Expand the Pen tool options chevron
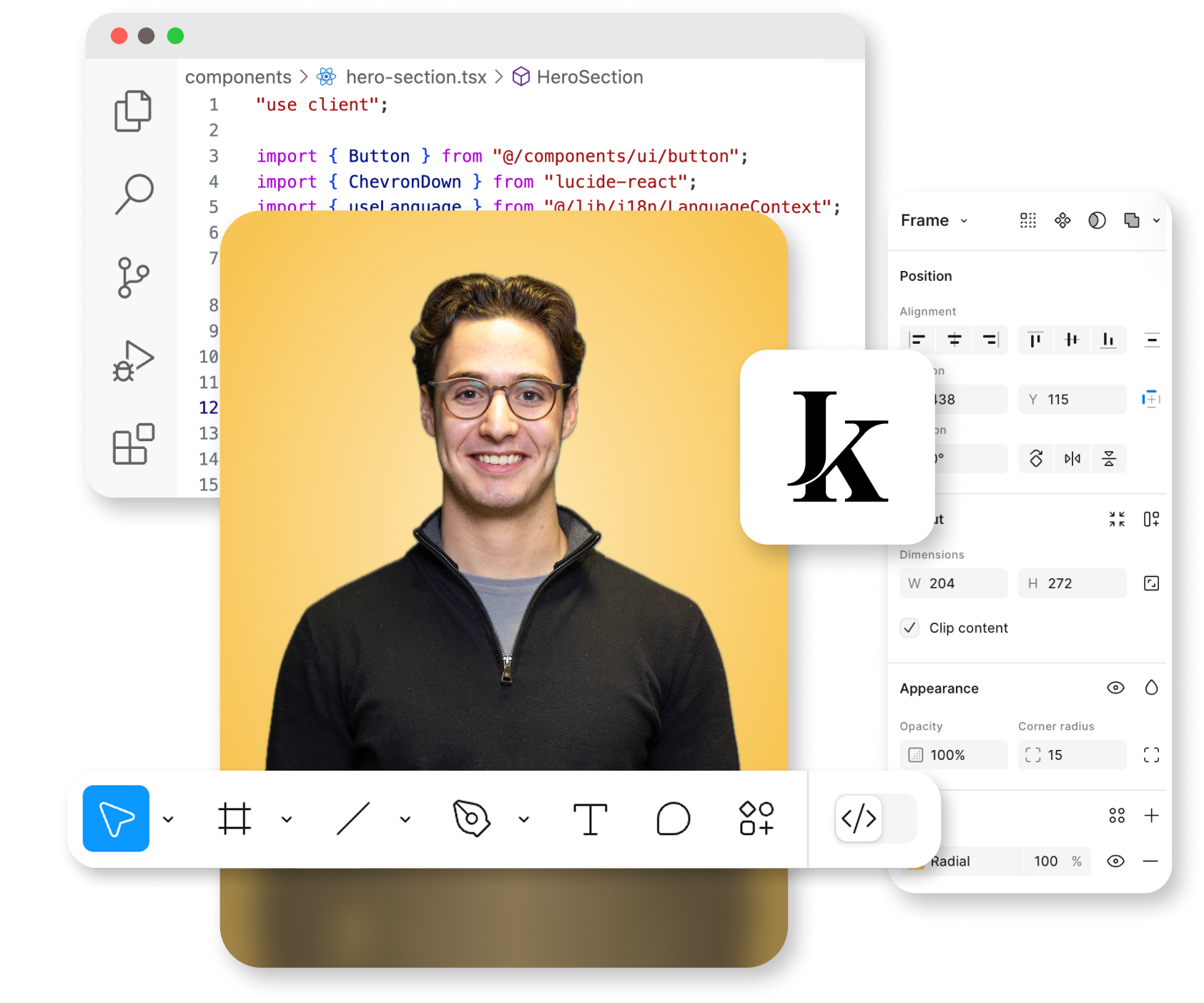The height and width of the screenshot is (1003, 1204). pyautogui.click(x=524, y=819)
